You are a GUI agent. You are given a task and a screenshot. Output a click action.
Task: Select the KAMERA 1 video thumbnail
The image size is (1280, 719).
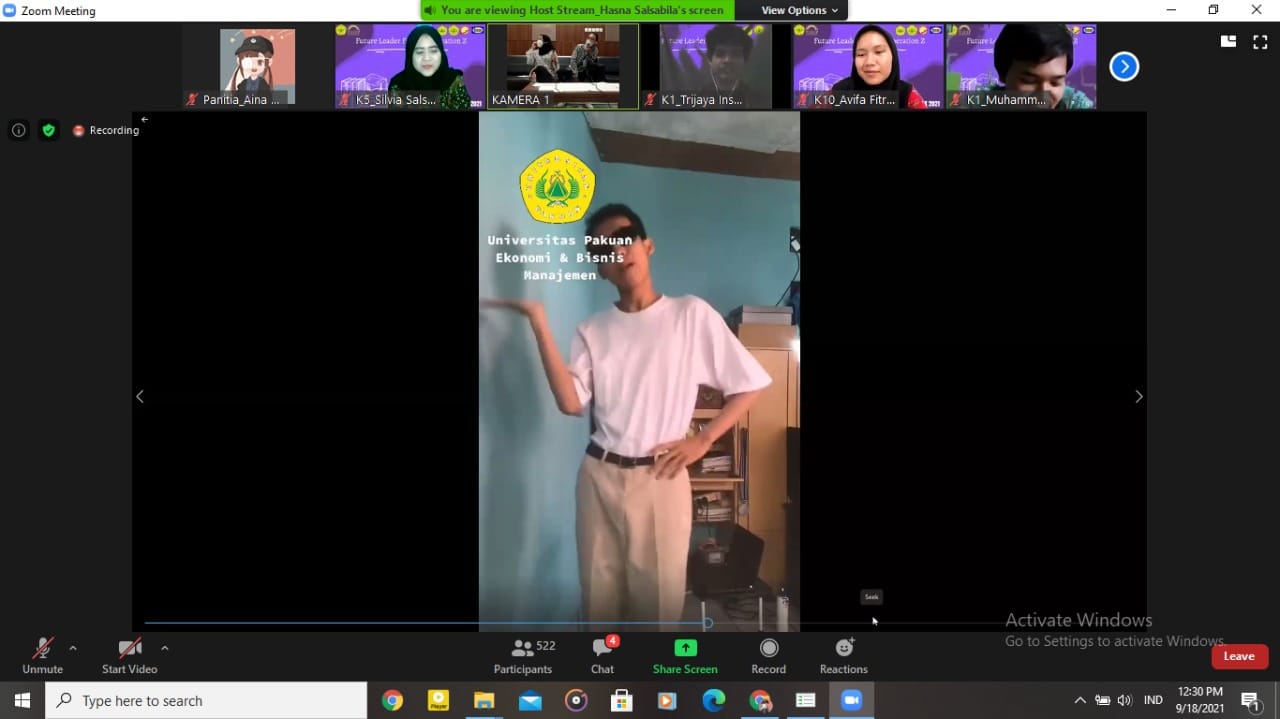(562, 66)
